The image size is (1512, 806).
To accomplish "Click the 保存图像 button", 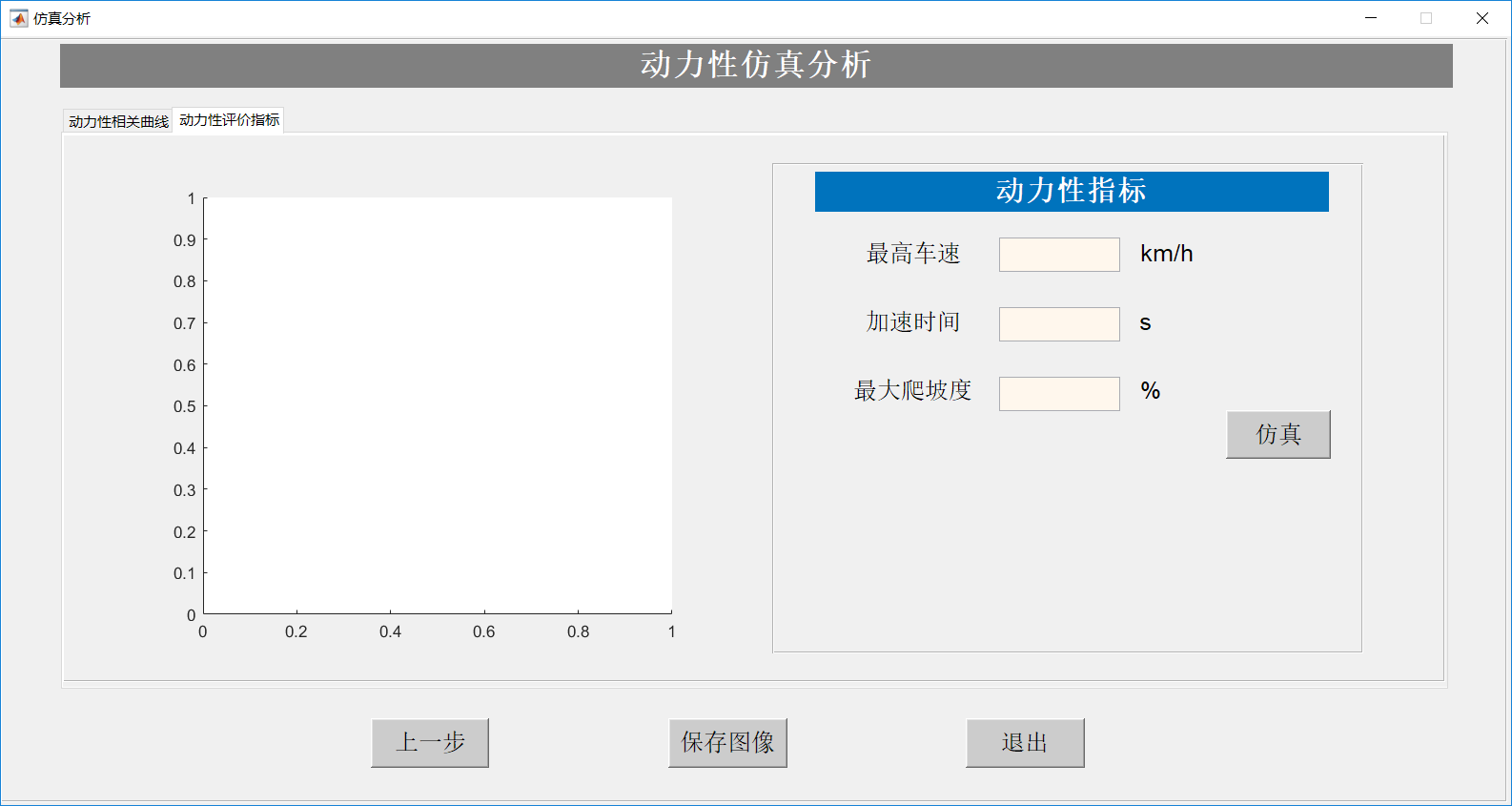I will [x=727, y=743].
